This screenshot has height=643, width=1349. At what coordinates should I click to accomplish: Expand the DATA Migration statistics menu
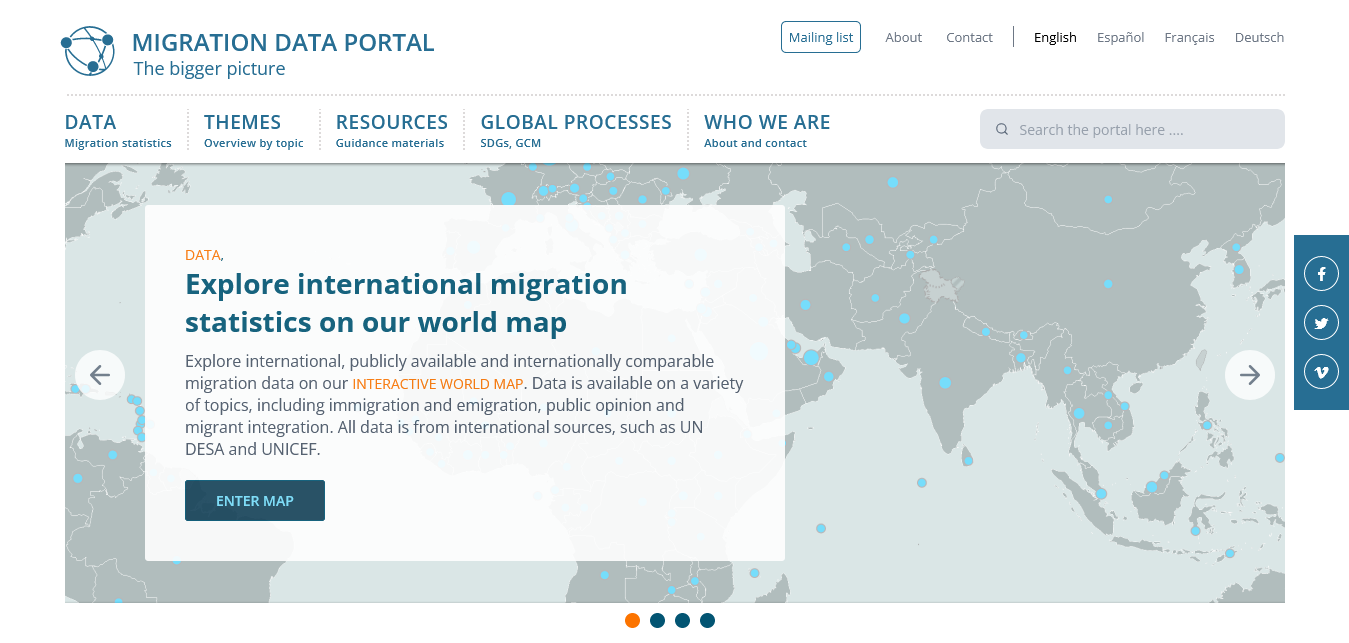click(x=118, y=130)
